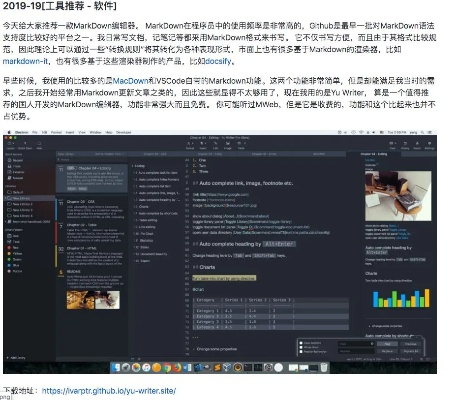Screen dimensions: 456x400
Task: Open Settings from the Yu Writer toolbar
Action: [429, 145]
